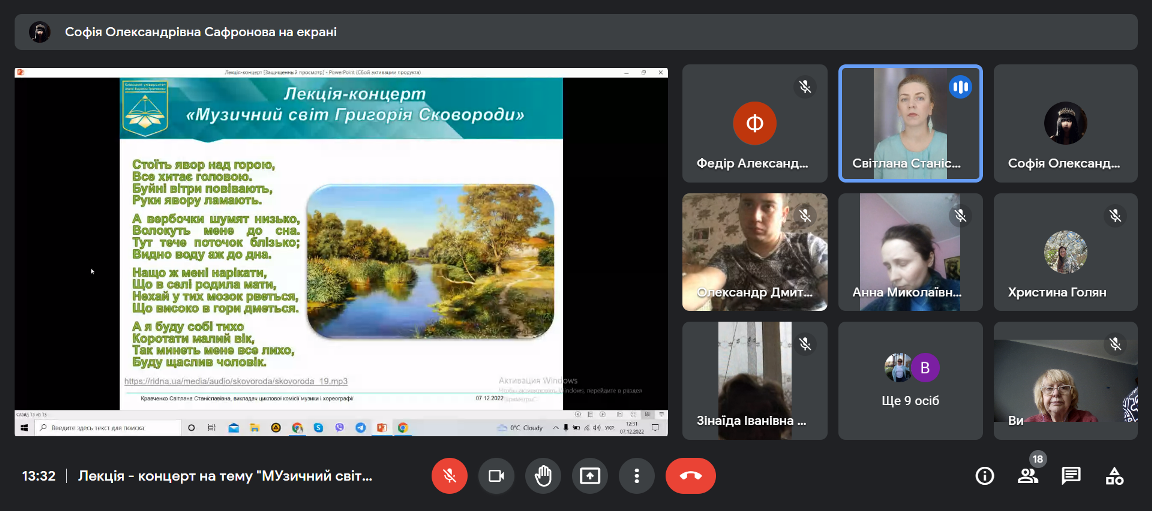Toggle the camera button off
The width and height of the screenshot is (1152, 511).
(496, 476)
